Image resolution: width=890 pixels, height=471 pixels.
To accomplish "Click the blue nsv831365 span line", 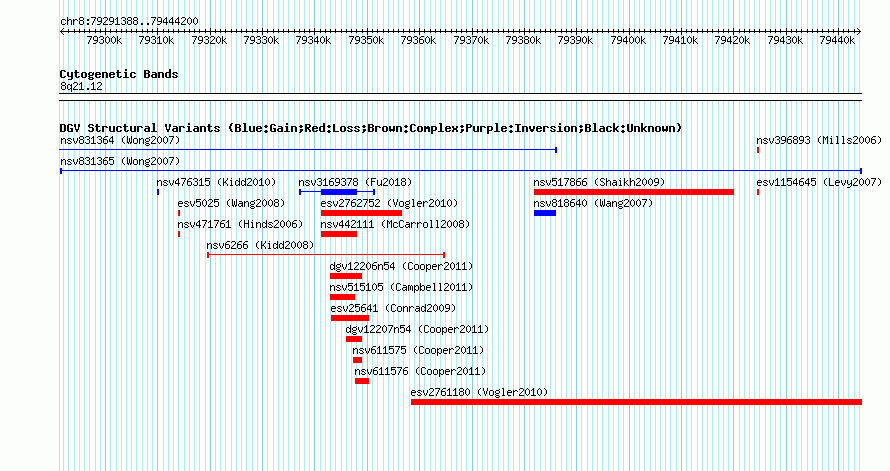I will (461, 171).
